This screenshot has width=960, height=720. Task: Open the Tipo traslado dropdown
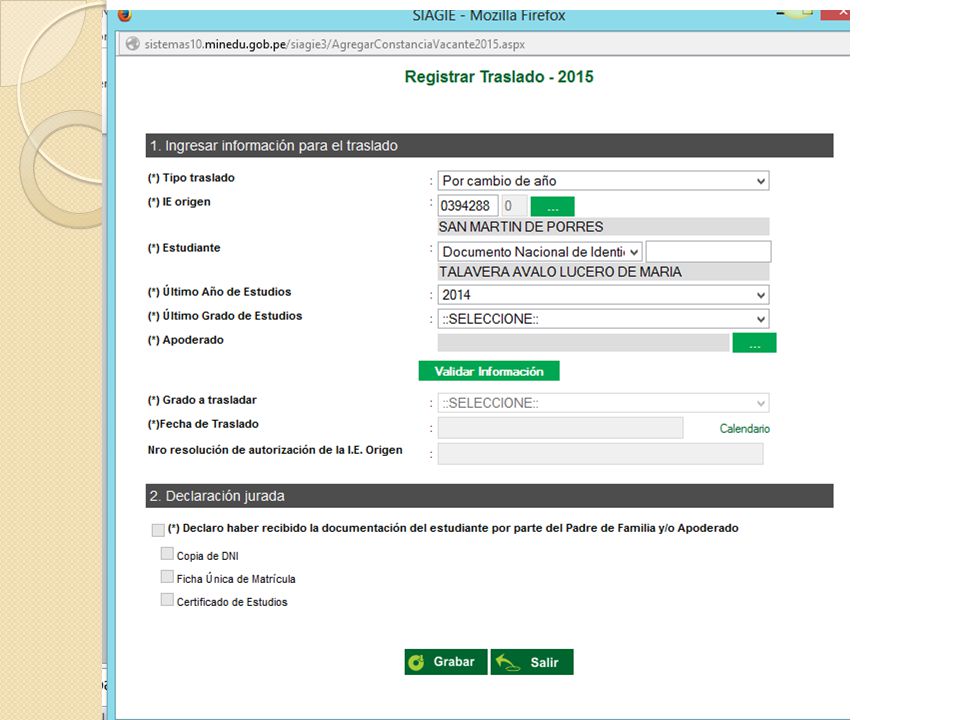pyautogui.click(x=603, y=181)
